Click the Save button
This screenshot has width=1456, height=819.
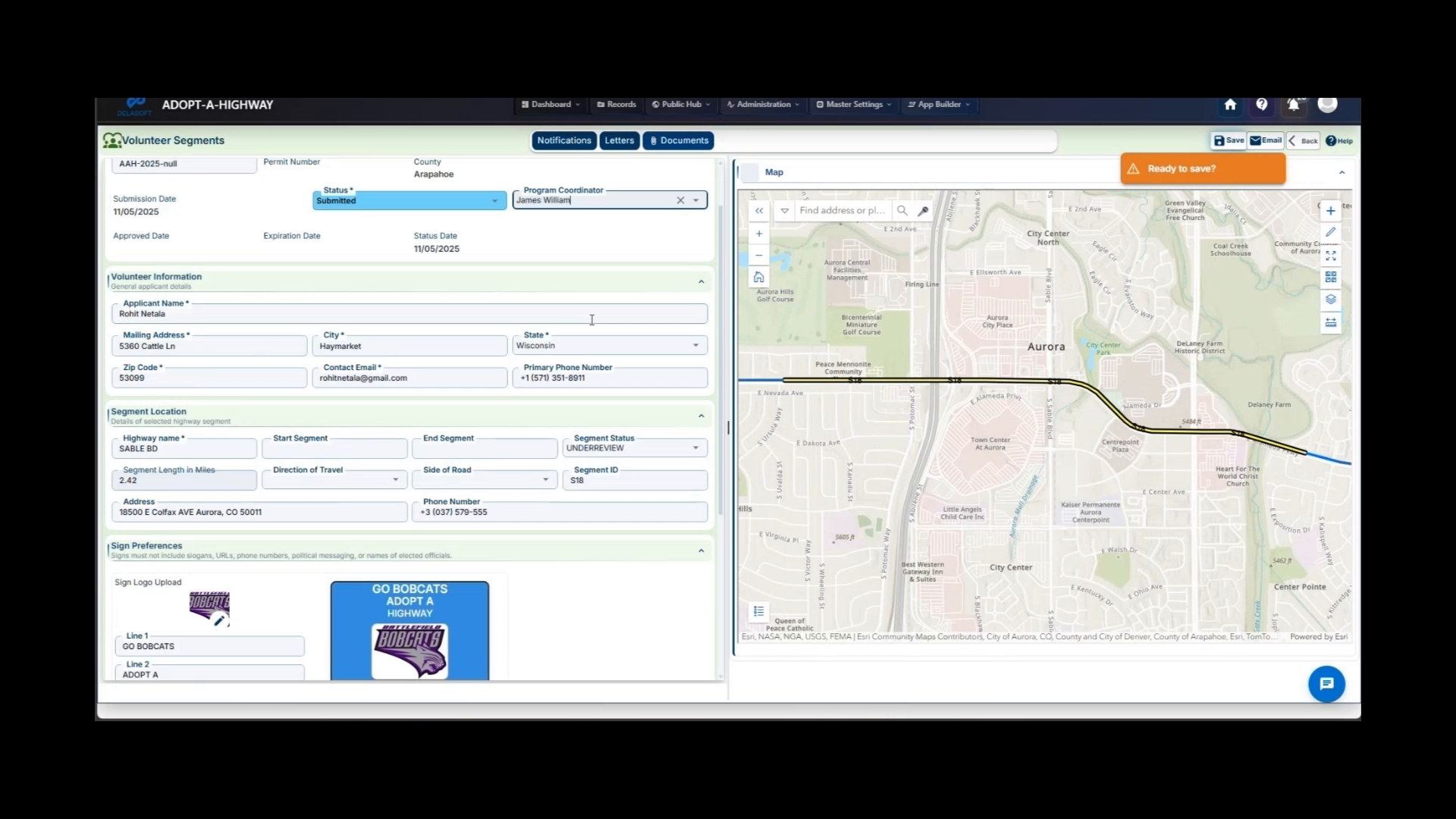click(1227, 140)
